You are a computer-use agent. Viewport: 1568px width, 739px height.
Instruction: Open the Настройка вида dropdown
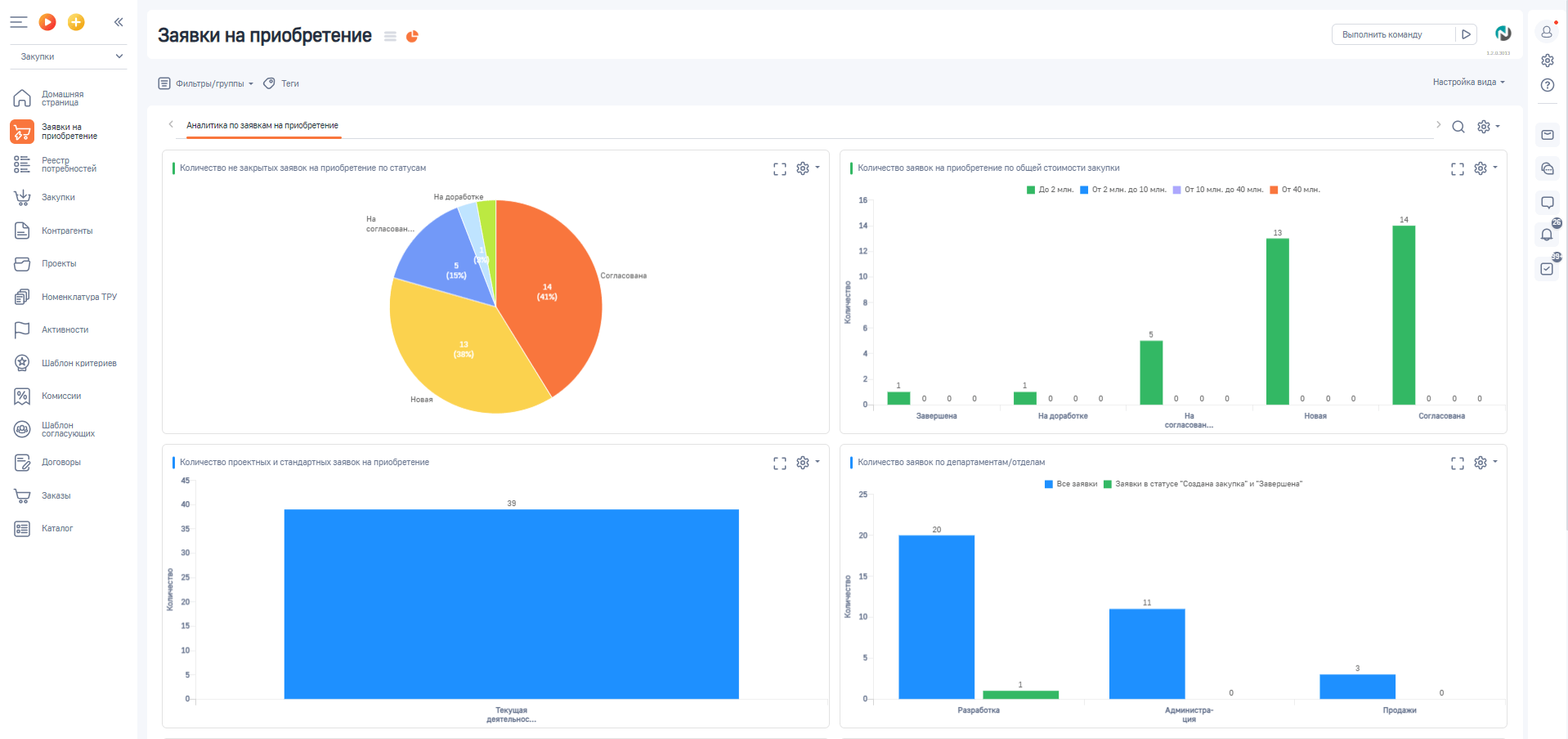(1468, 82)
